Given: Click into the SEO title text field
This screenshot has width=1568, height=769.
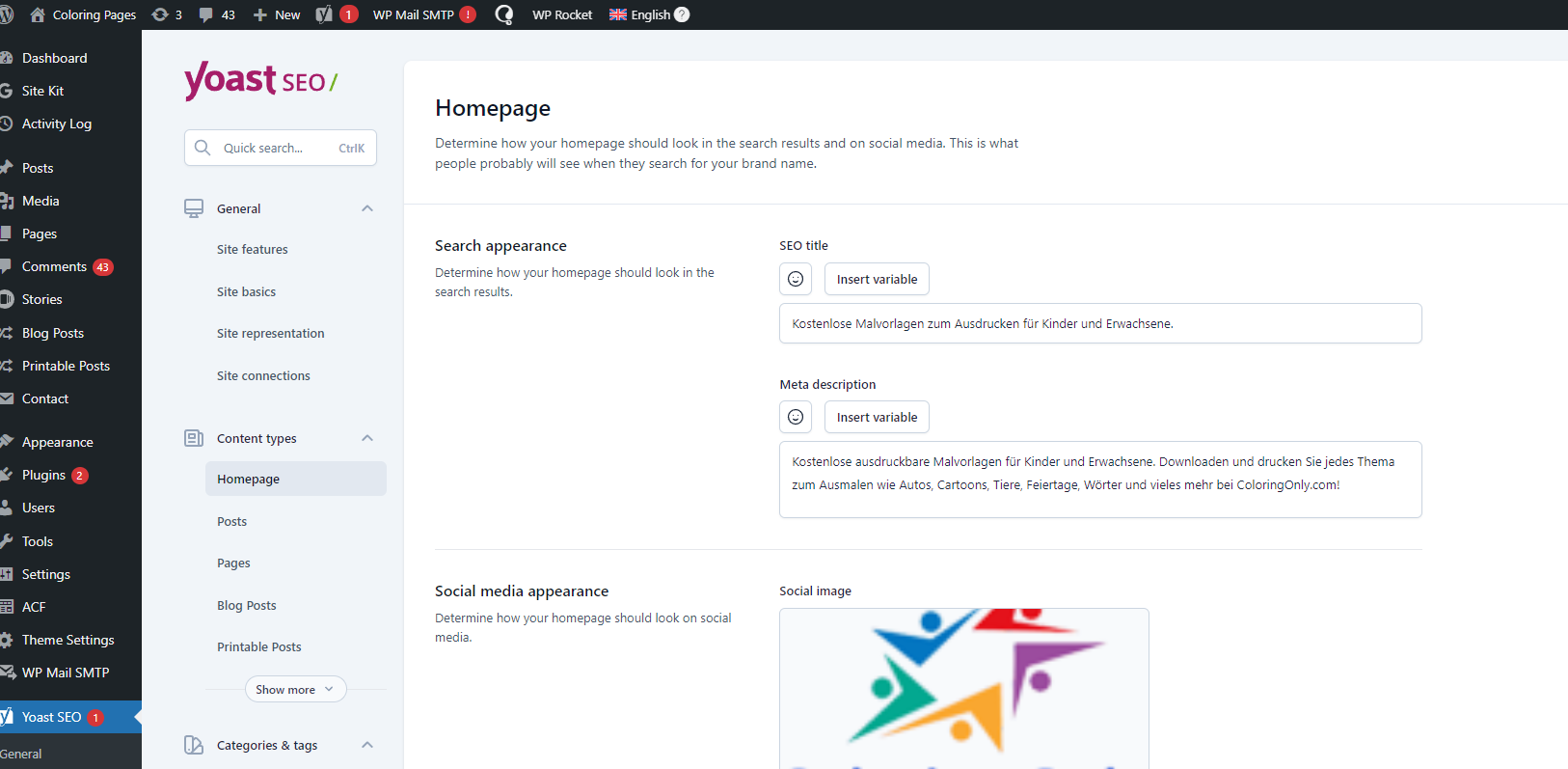Looking at the screenshot, I should tap(1100, 323).
